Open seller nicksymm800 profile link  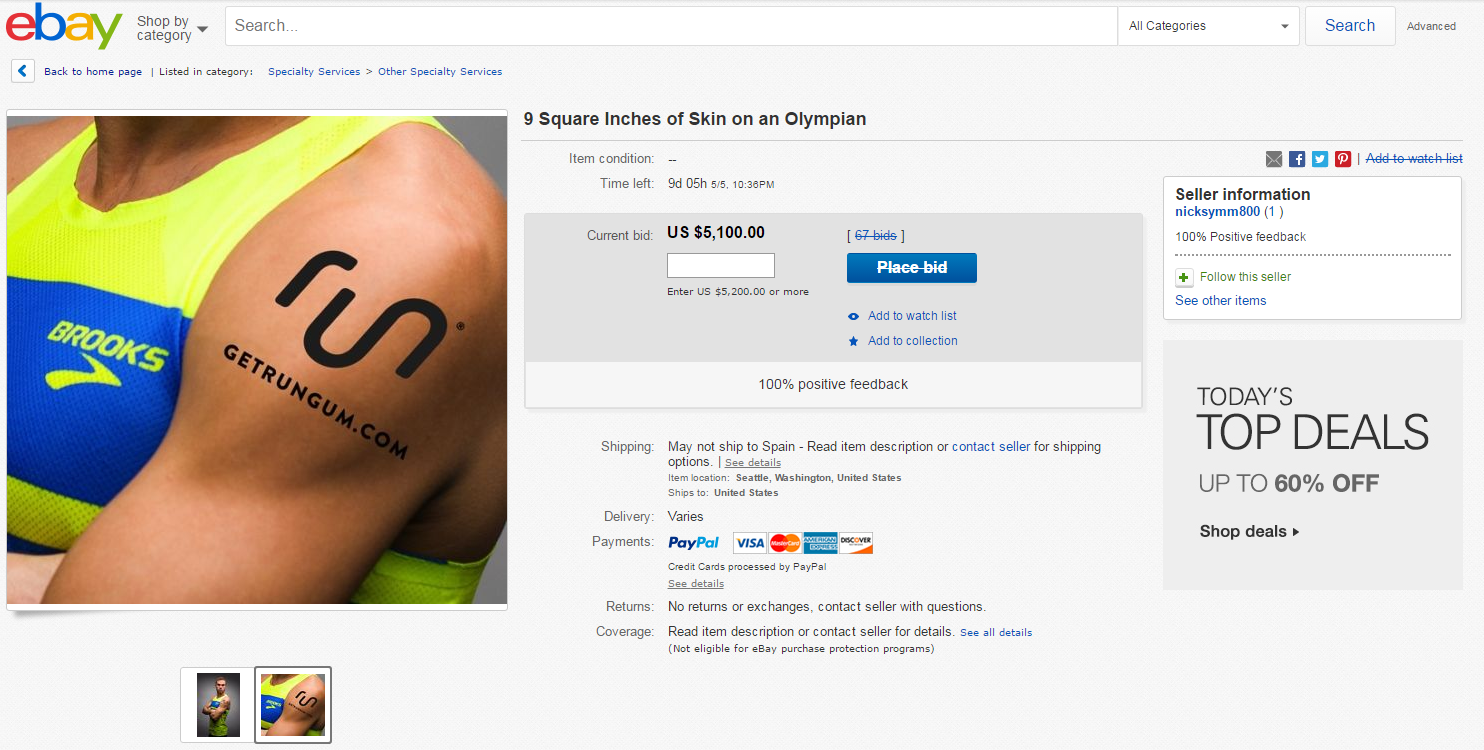pyautogui.click(x=1217, y=212)
